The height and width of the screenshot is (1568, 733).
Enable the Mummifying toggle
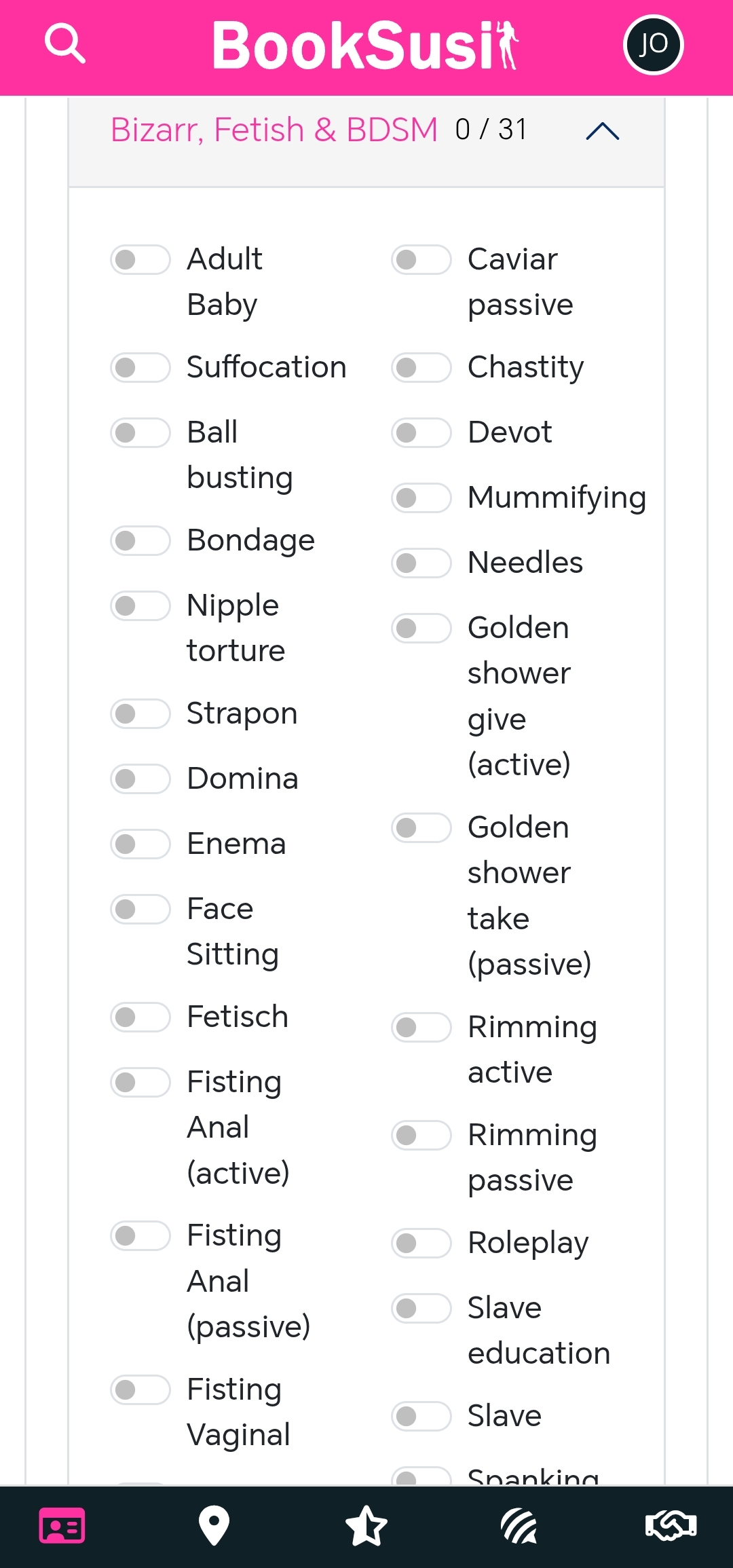click(421, 498)
